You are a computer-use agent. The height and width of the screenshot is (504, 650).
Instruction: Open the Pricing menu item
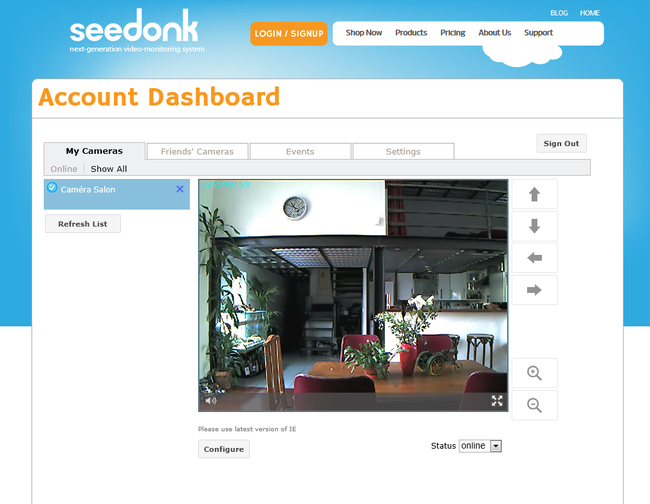[x=453, y=33]
